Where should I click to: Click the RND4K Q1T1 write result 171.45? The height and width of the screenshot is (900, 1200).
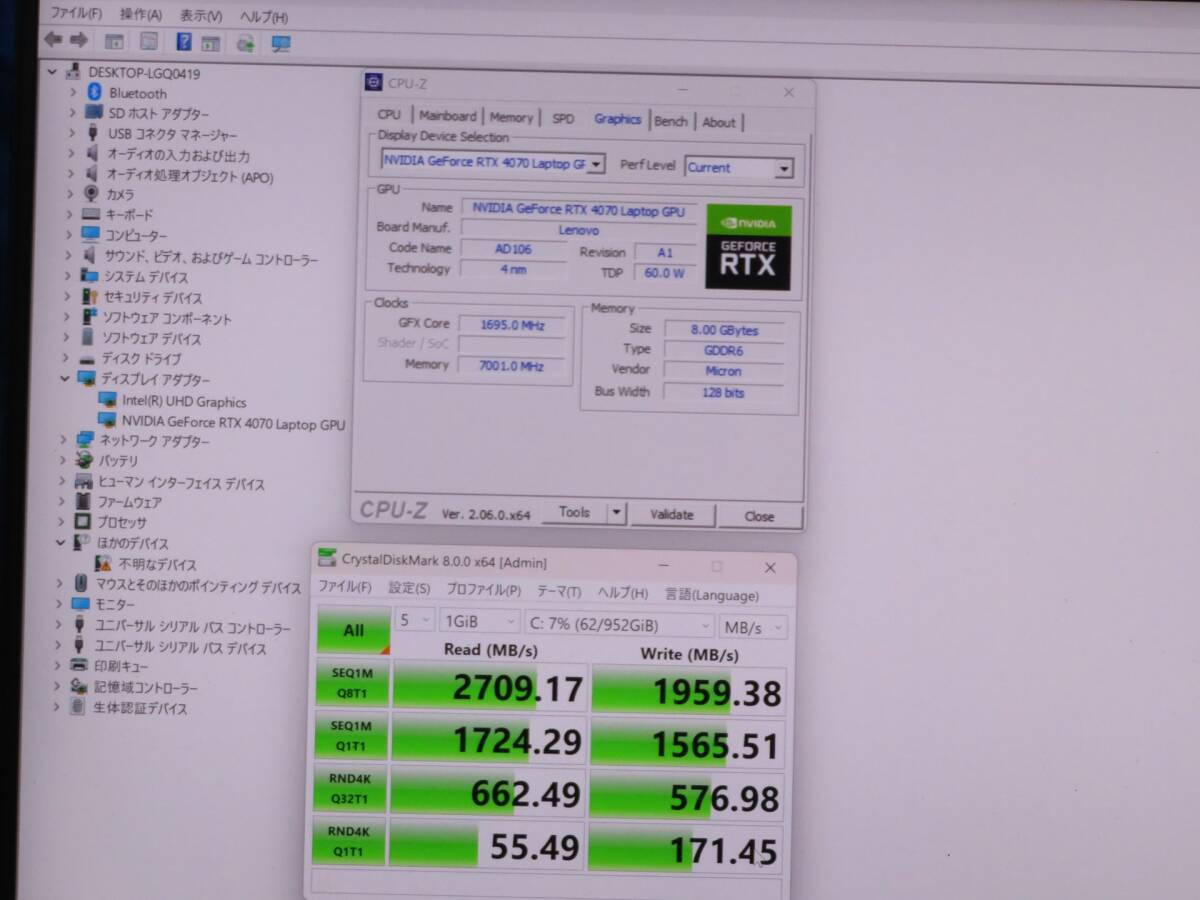tap(687, 851)
